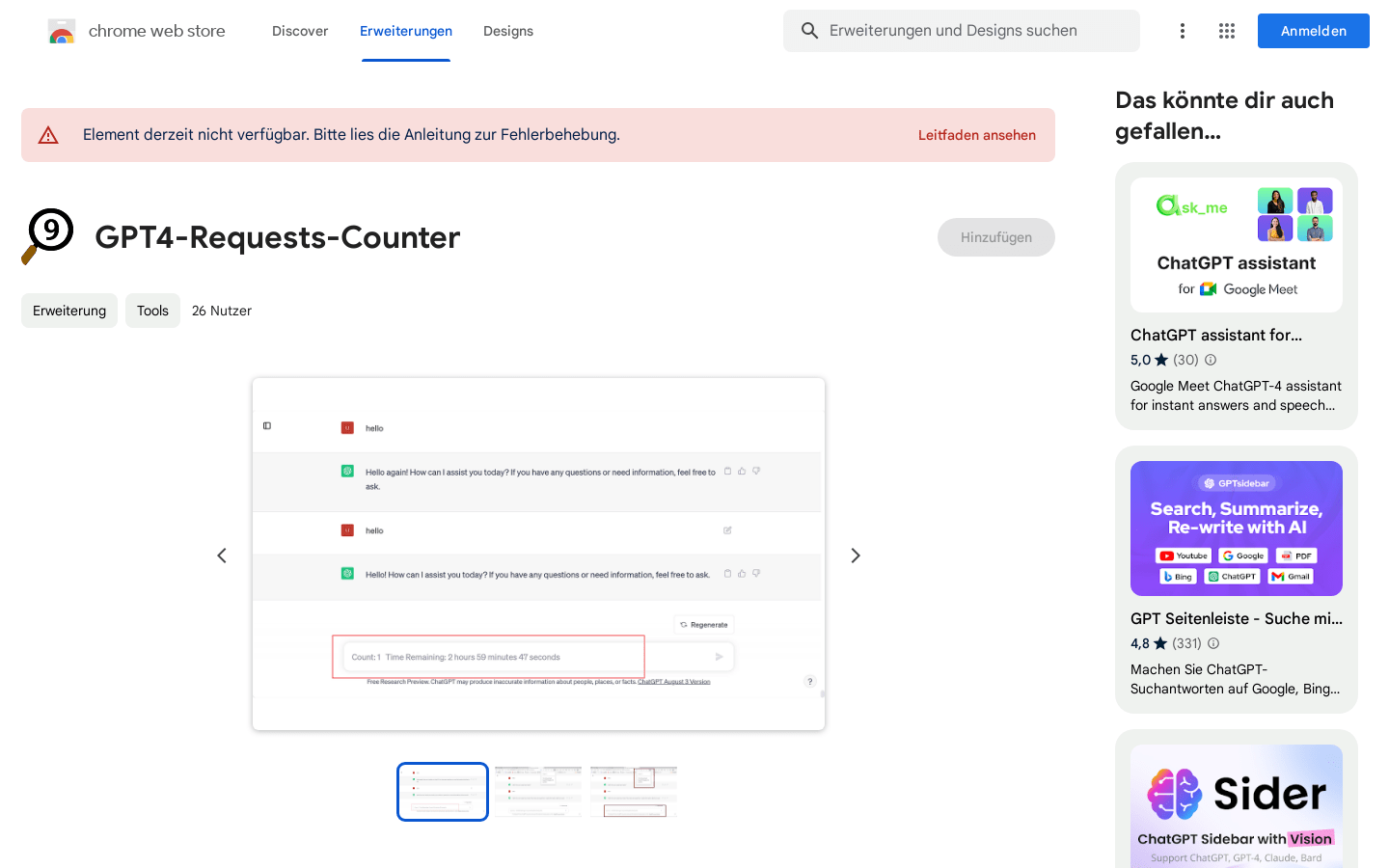Screen dimensions: 1389x868
Task: Open the Leitfaden ansehen link
Action: point(976,135)
